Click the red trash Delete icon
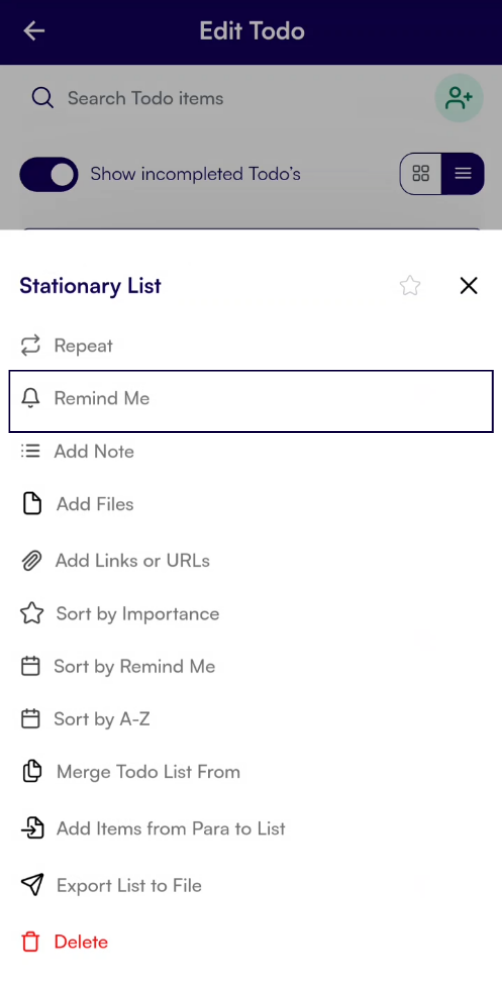Viewport: 502px width, 987px height. click(x=30, y=942)
